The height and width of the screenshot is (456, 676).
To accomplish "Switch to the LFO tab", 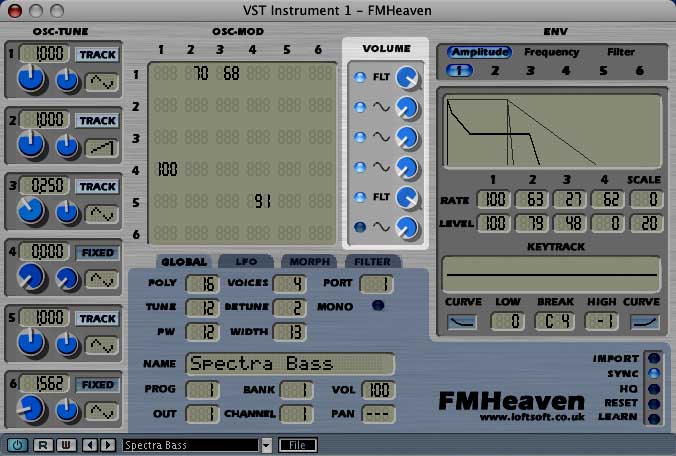I will tap(246, 262).
